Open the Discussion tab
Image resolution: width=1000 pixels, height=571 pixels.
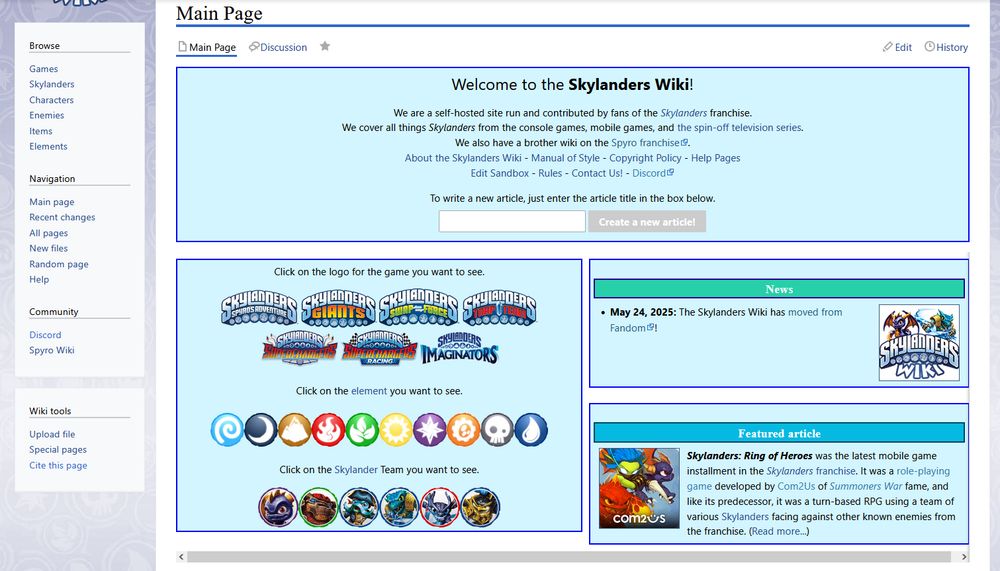pos(278,47)
